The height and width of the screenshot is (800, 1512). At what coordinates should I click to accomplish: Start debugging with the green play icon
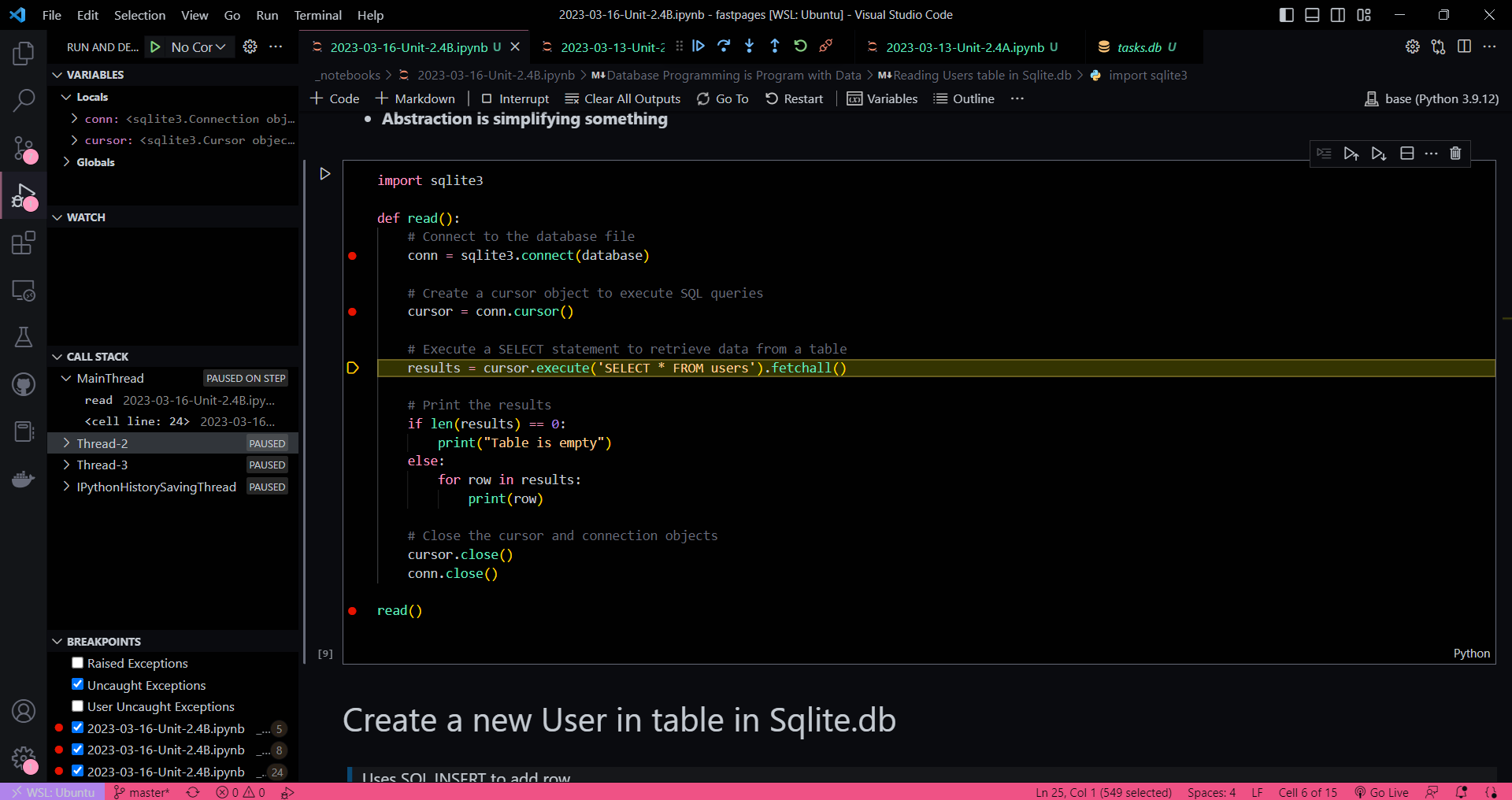(155, 47)
